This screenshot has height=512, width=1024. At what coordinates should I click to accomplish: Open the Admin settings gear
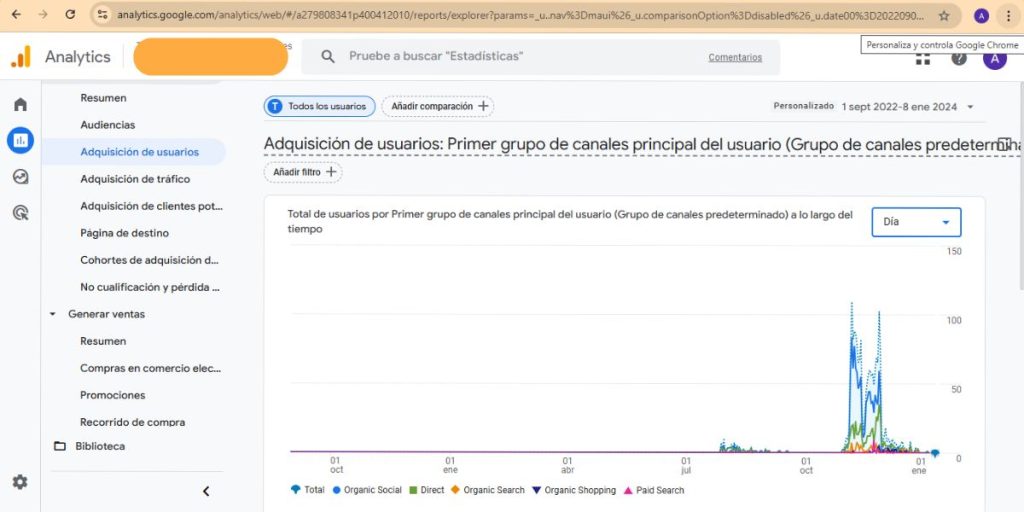(20, 482)
